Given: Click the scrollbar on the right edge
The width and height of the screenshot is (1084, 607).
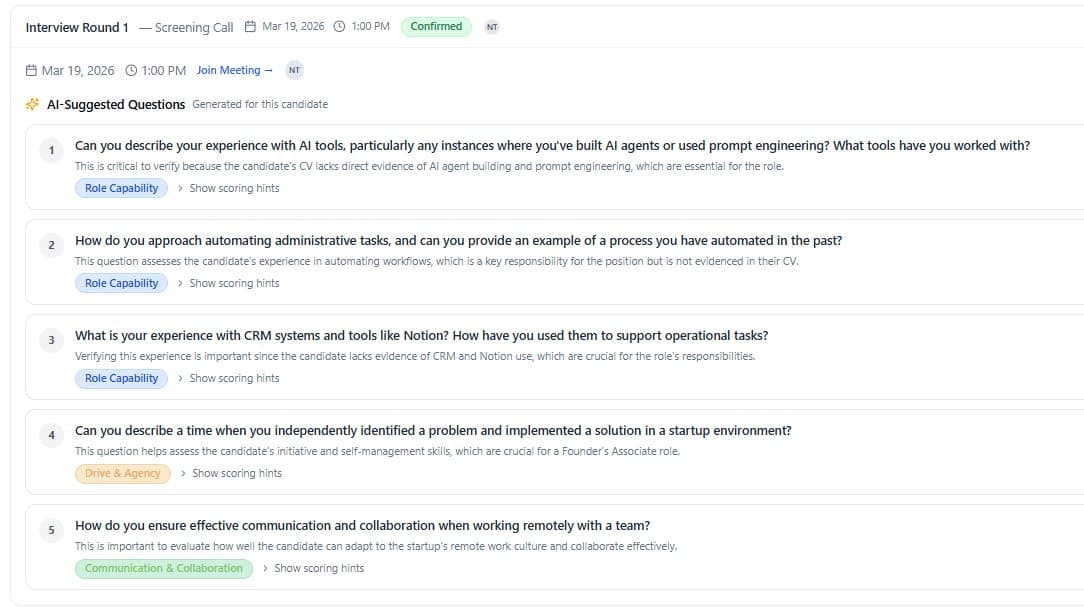Looking at the screenshot, I should point(1080,300).
